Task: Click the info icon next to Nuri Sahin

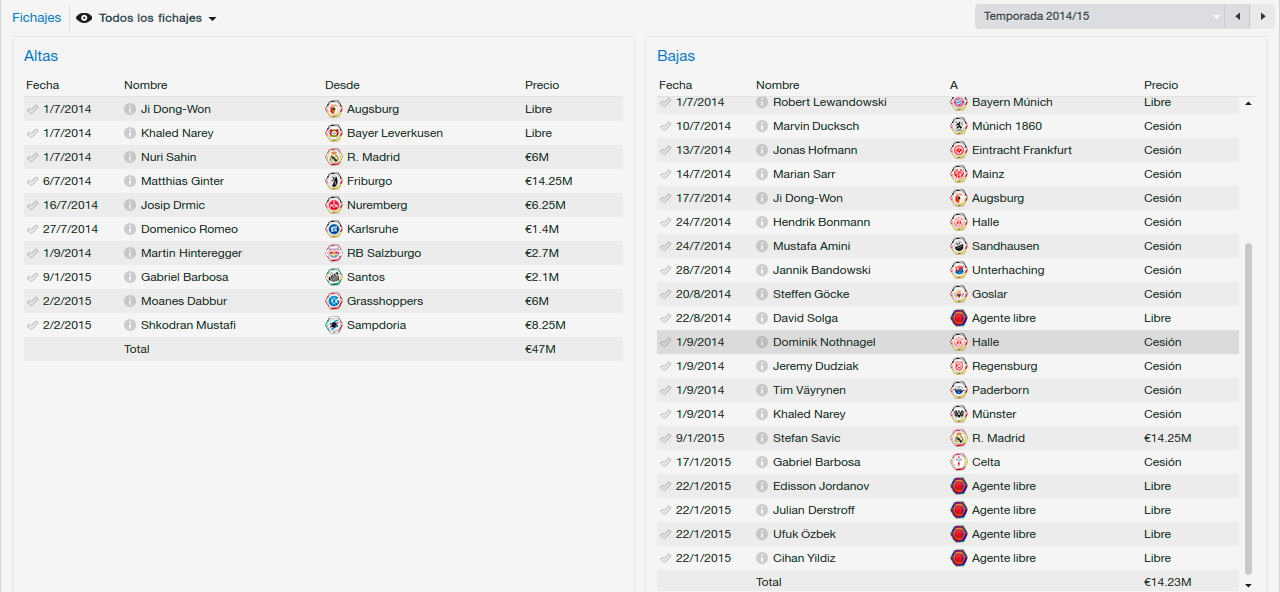Action: (x=130, y=157)
